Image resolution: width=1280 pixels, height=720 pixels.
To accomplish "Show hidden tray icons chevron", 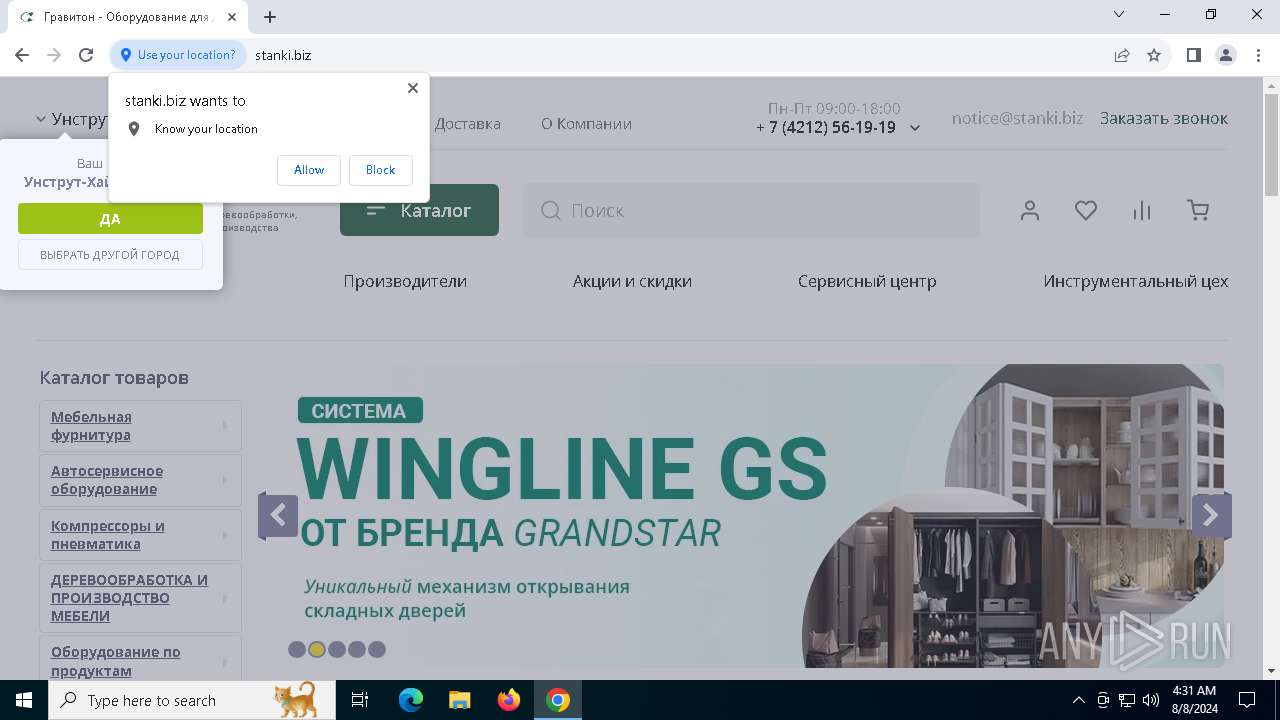I will 1078,700.
